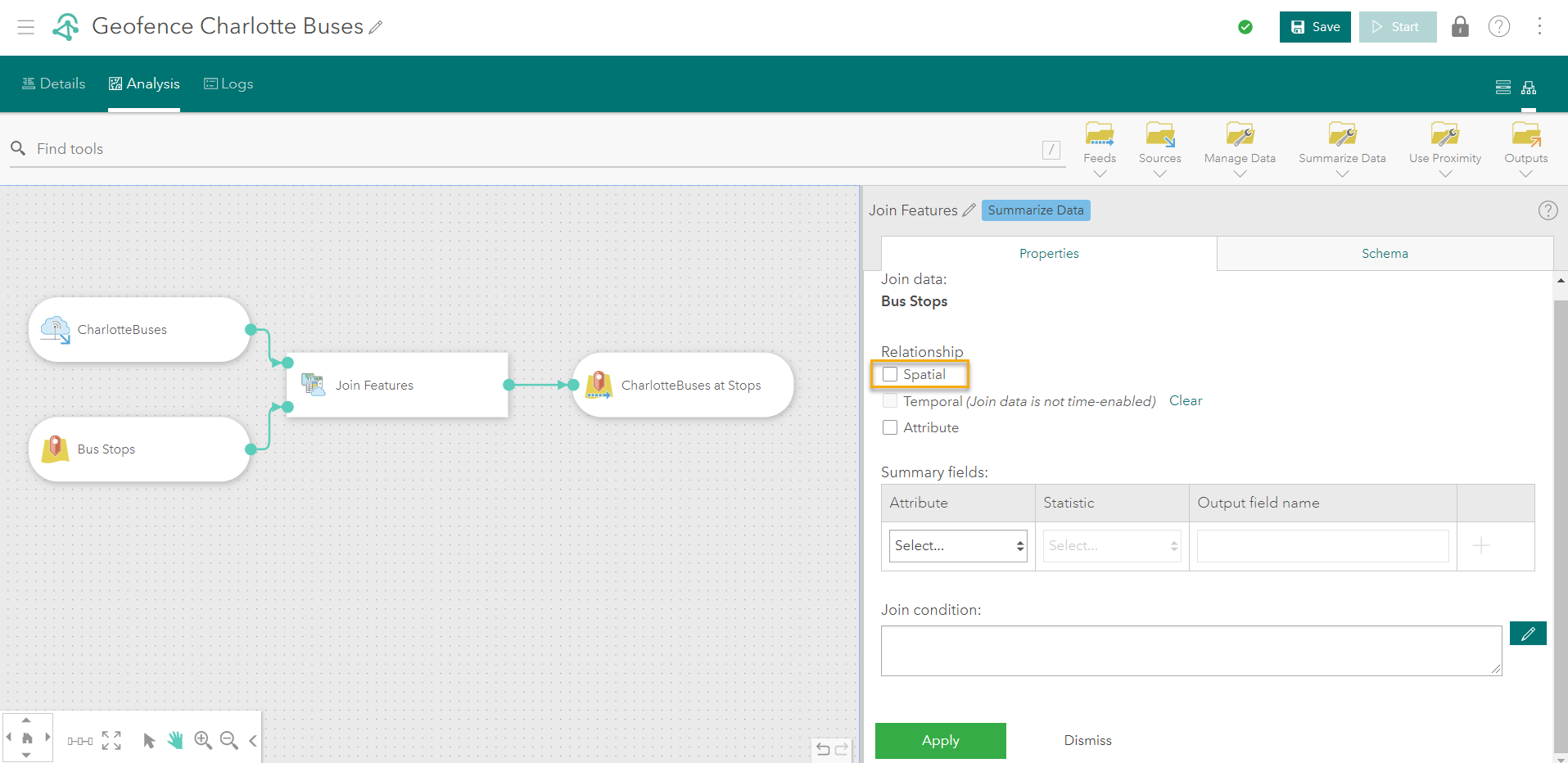Image resolution: width=1568 pixels, height=763 pixels.
Task: Expand the Use Proximity tools folder
Action: pos(1445,148)
